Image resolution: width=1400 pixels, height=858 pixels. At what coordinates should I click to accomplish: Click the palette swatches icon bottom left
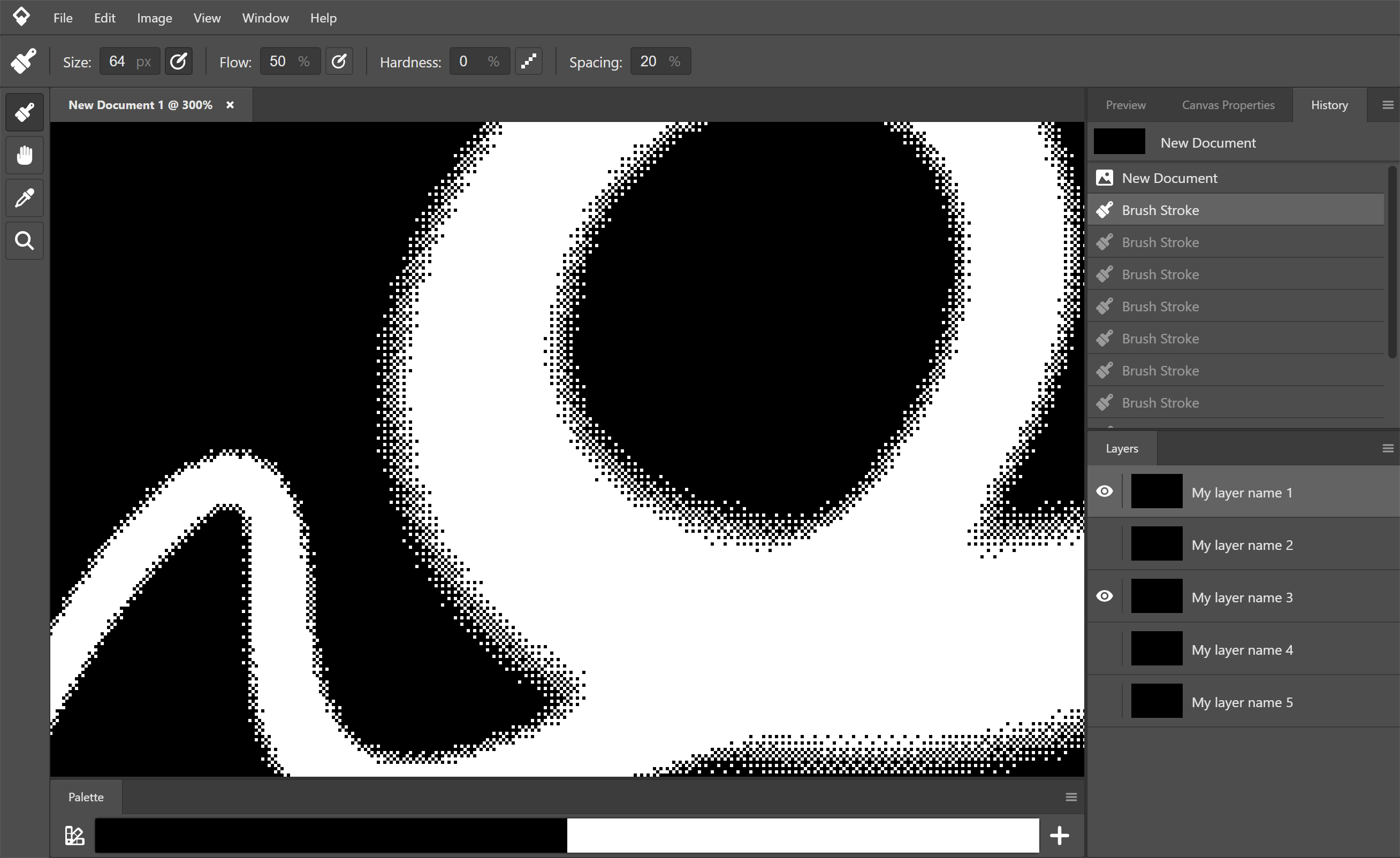74,834
